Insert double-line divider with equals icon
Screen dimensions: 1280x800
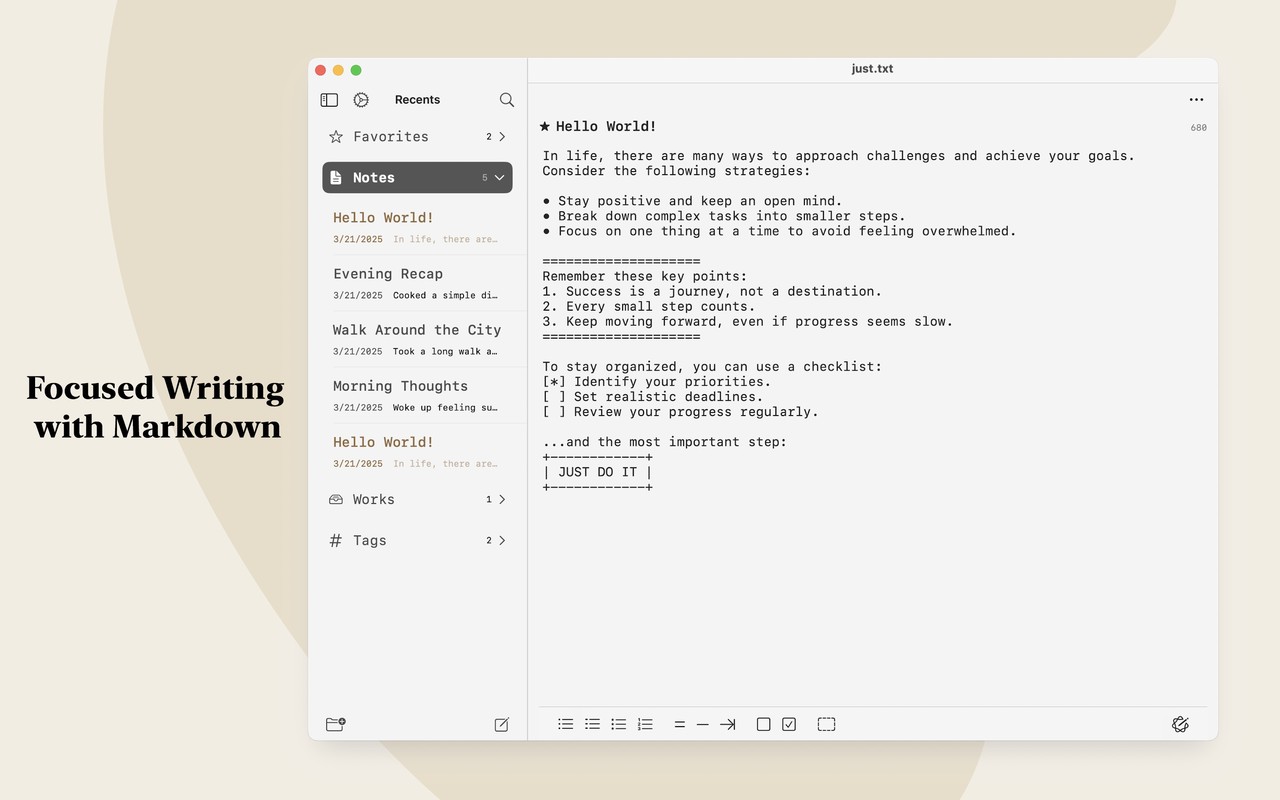point(680,724)
